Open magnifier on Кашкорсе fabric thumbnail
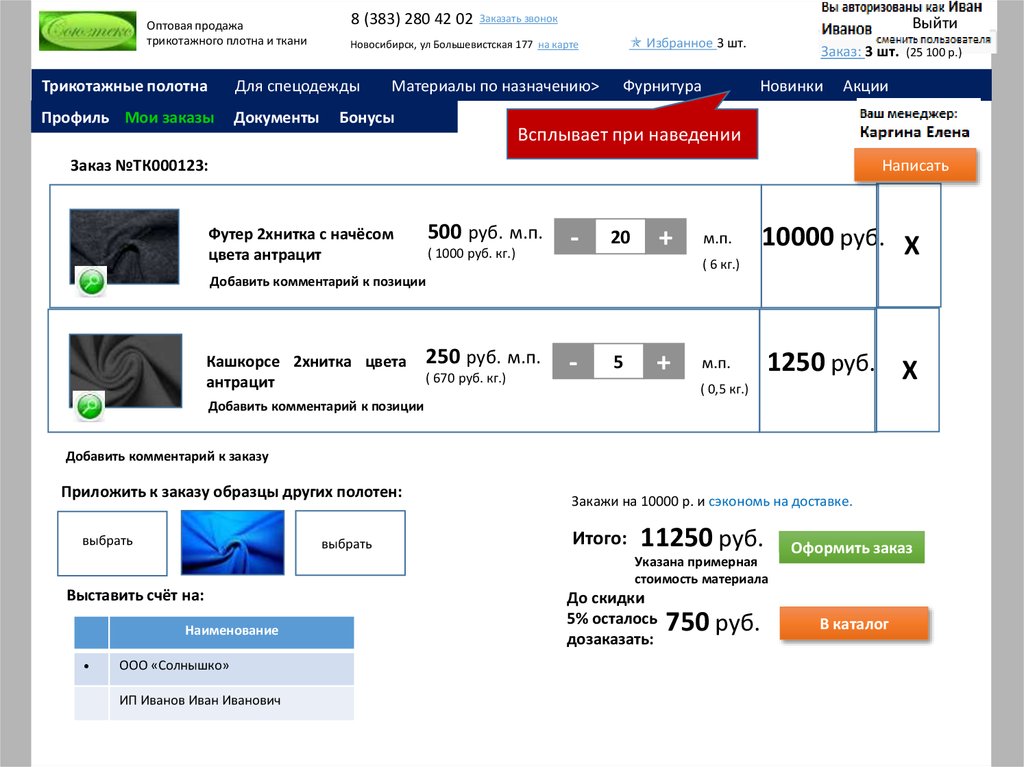The height and width of the screenshot is (767, 1024). pyautogui.click(x=89, y=406)
